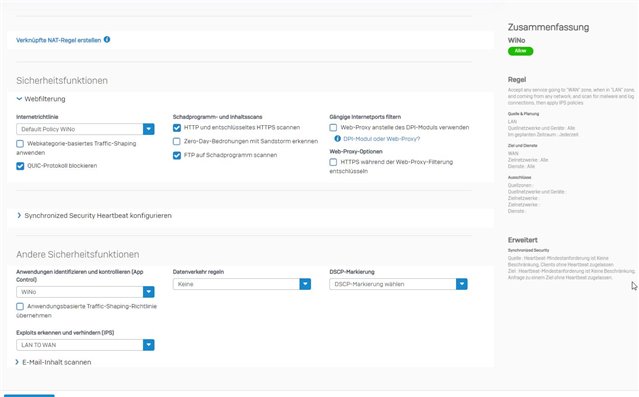Click the Gängige Internetports filtern label
Screen dimensions: 639x397
[365, 117]
